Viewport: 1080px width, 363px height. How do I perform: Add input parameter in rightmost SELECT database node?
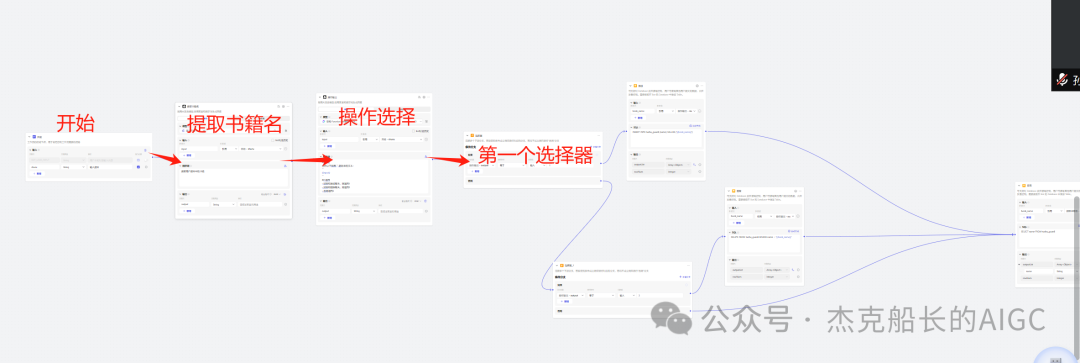tap(1028, 217)
